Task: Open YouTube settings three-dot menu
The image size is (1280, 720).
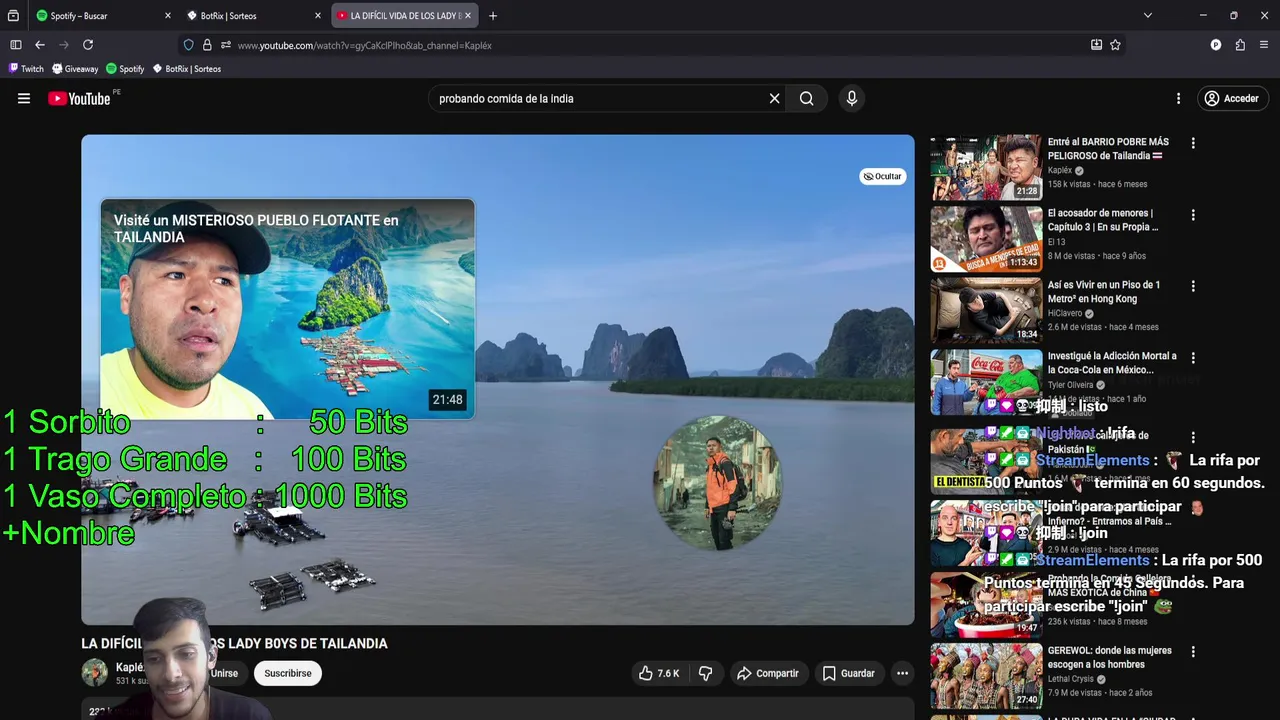Action: tap(1178, 98)
